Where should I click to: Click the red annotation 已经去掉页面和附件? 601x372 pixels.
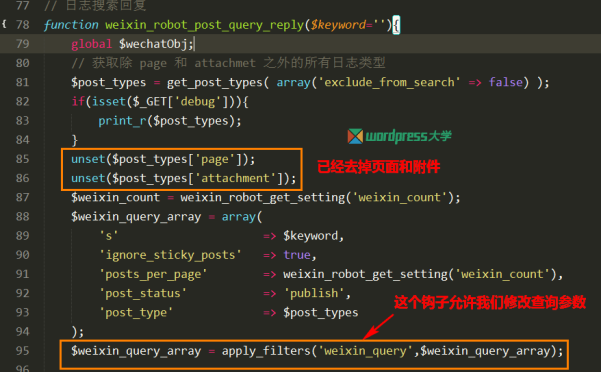click(x=379, y=167)
